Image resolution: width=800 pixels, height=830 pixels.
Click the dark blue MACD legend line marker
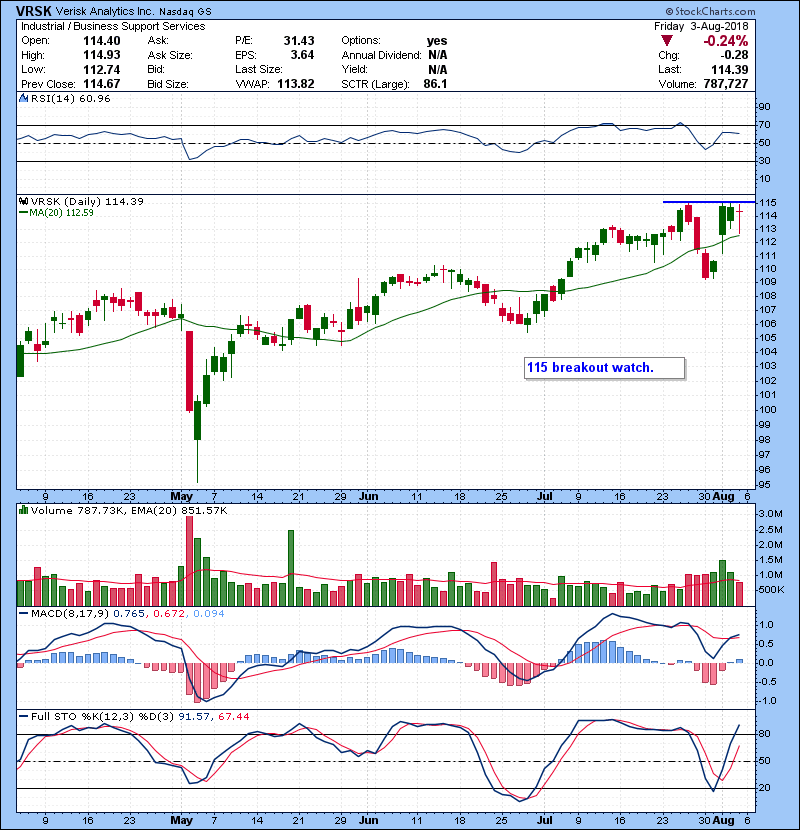pos(23,614)
